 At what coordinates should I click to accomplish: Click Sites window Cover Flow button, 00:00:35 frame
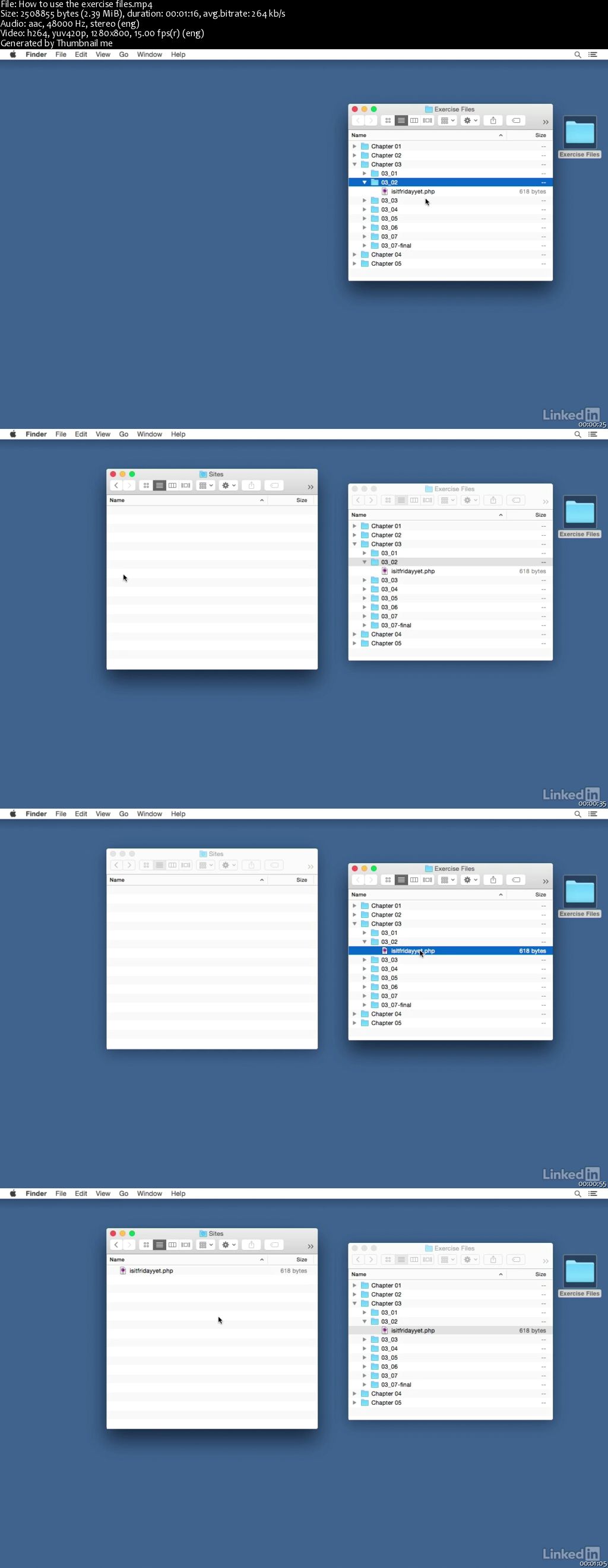tap(186, 485)
